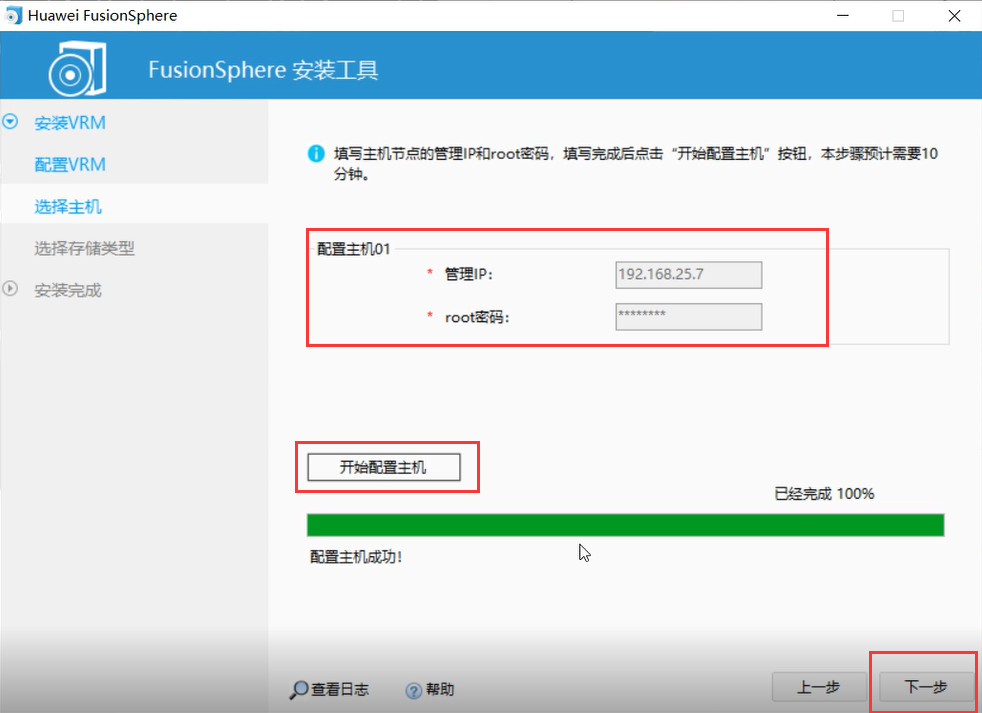Select the 安装VRM step in the sidebar
Image resolution: width=982 pixels, height=713 pixels.
pyautogui.click(x=70, y=123)
